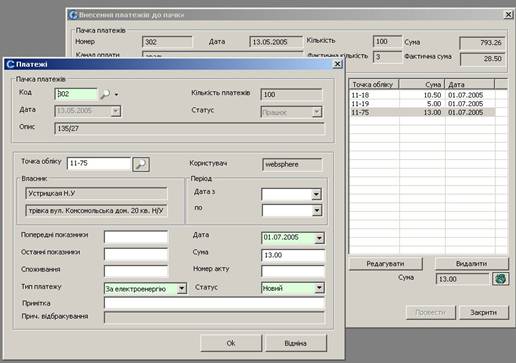Click the title icon of Внесення платежів window
This screenshot has width=516, height=363.
pyautogui.click(x=73, y=15)
